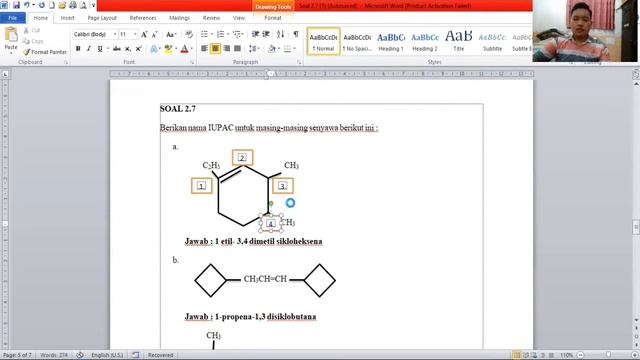Open the font name dropdown

pyautogui.click(x=115, y=34)
